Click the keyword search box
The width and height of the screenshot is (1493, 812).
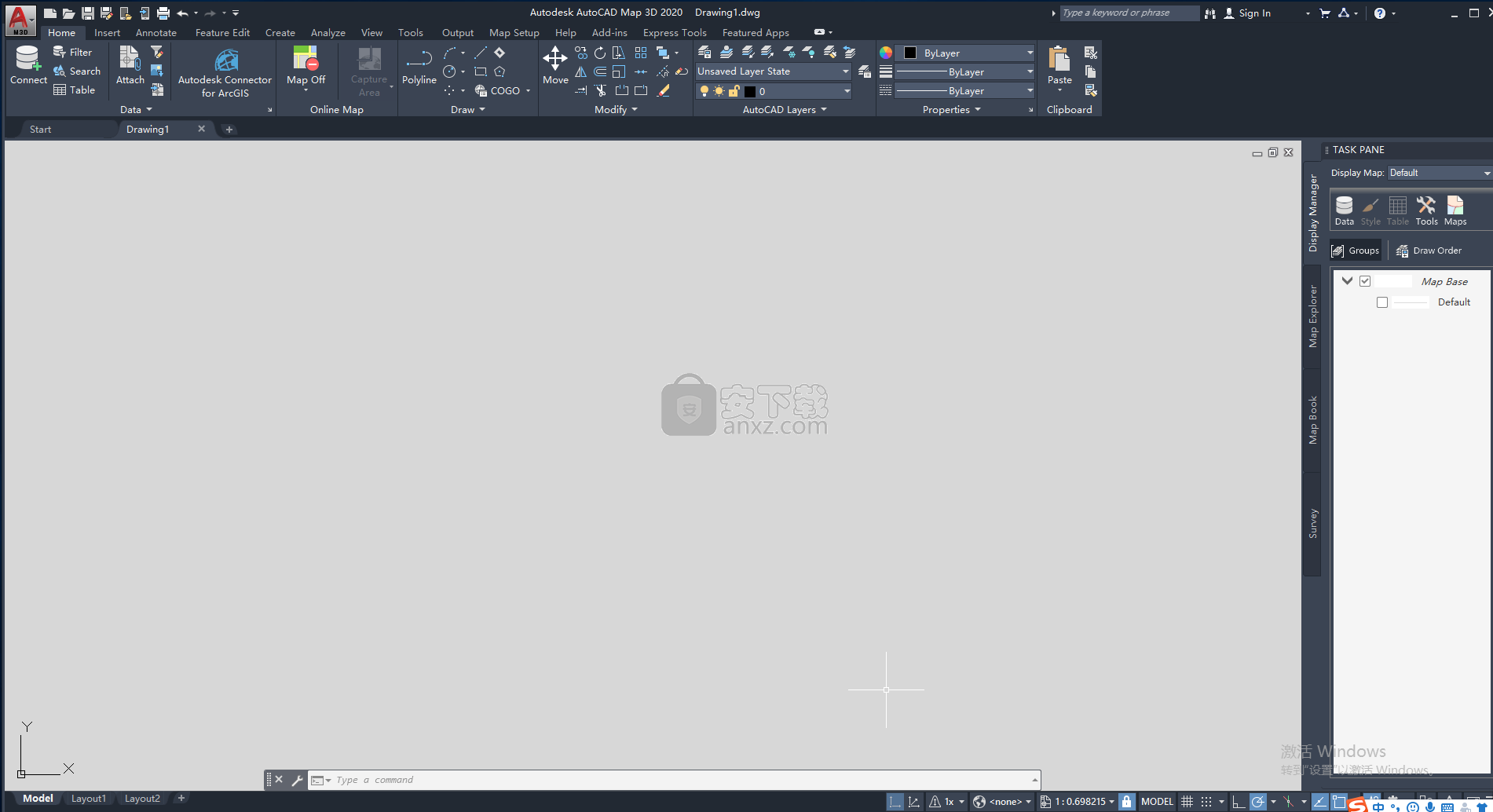[1129, 13]
